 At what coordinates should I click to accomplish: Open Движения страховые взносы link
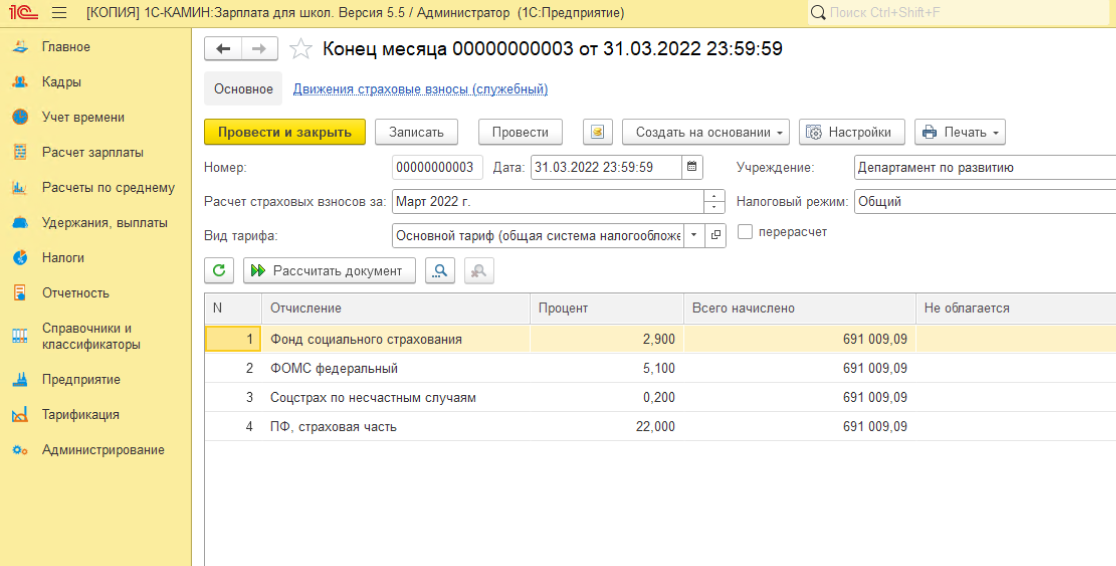pyautogui.click(x=421, y=89)
